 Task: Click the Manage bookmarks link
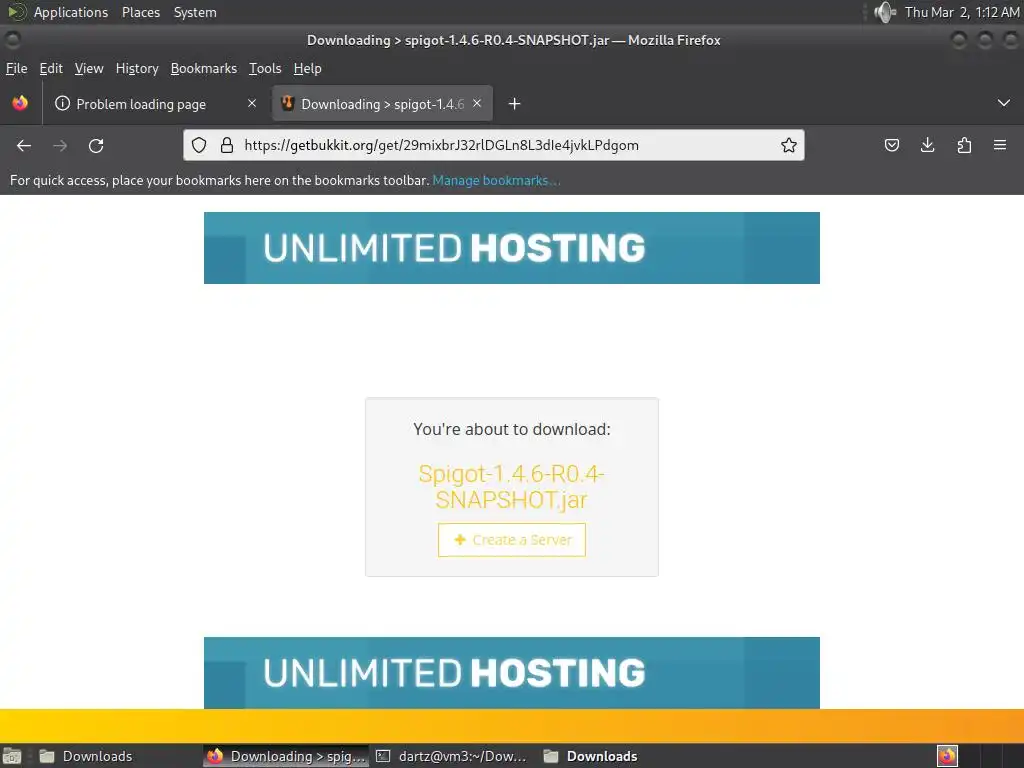click(496, 180)
